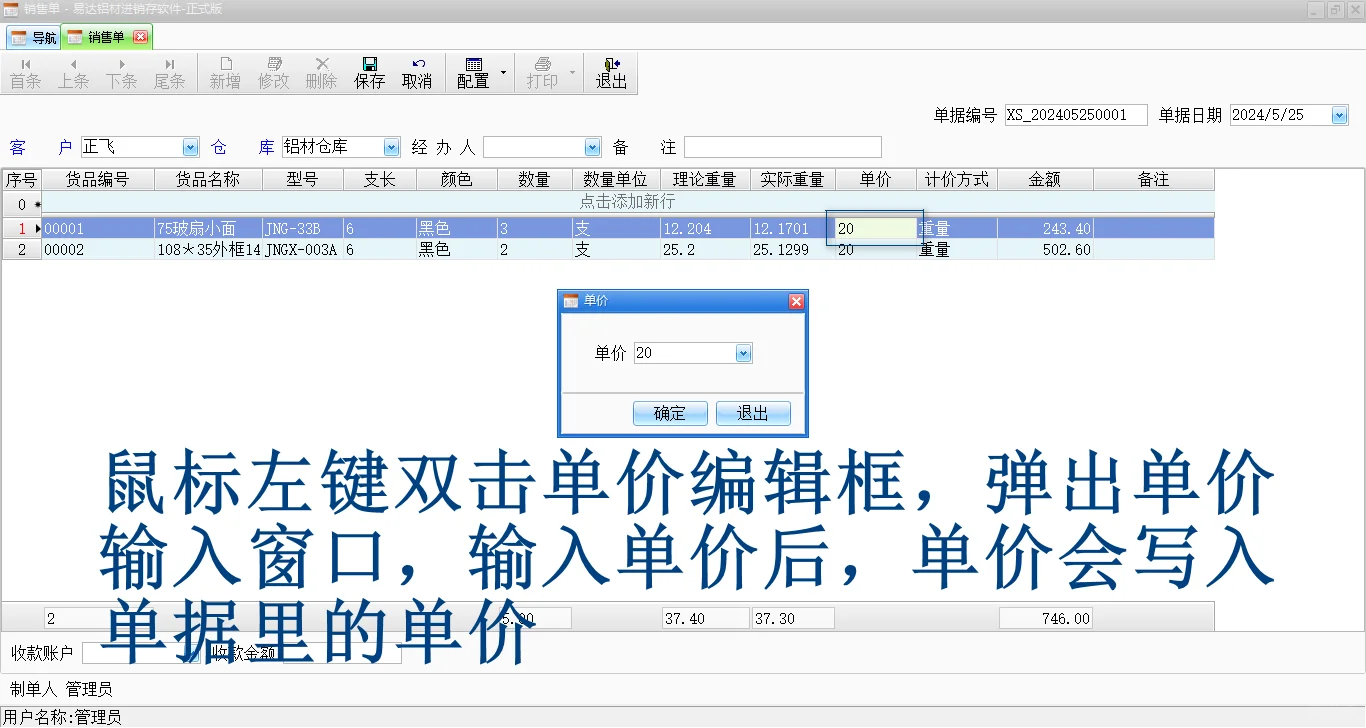Image resolution: width=1366 pixels, height=728 pixels.
Task: Select the 修改 (Modify) toolbar icon
Action: 273,72
